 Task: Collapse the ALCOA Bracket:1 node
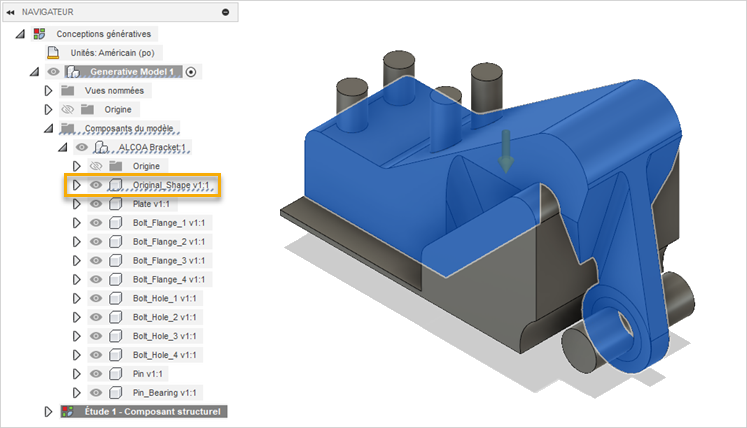(63, 147)
